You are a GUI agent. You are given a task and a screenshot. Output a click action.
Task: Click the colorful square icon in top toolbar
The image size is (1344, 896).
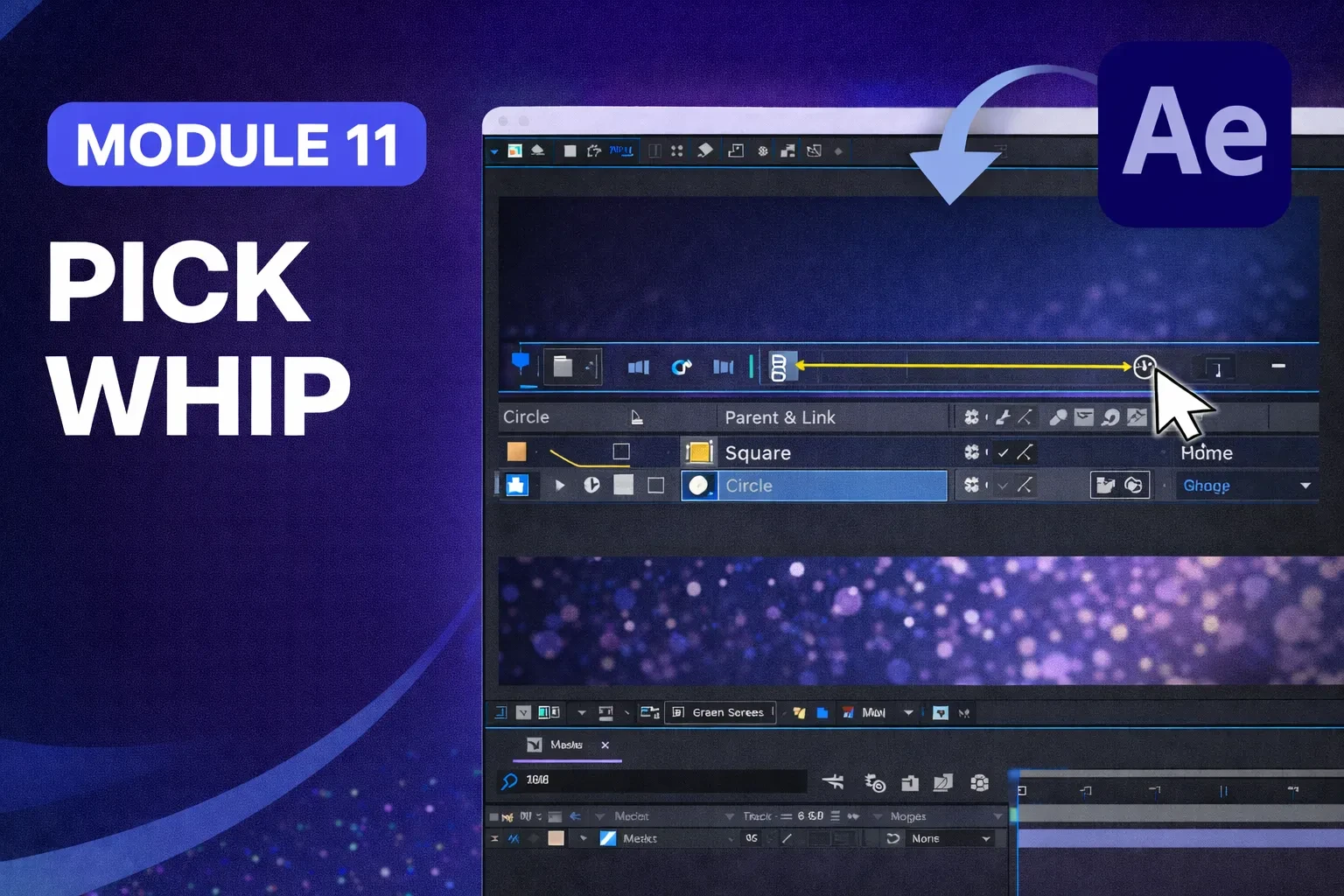[x=514, y=150]
